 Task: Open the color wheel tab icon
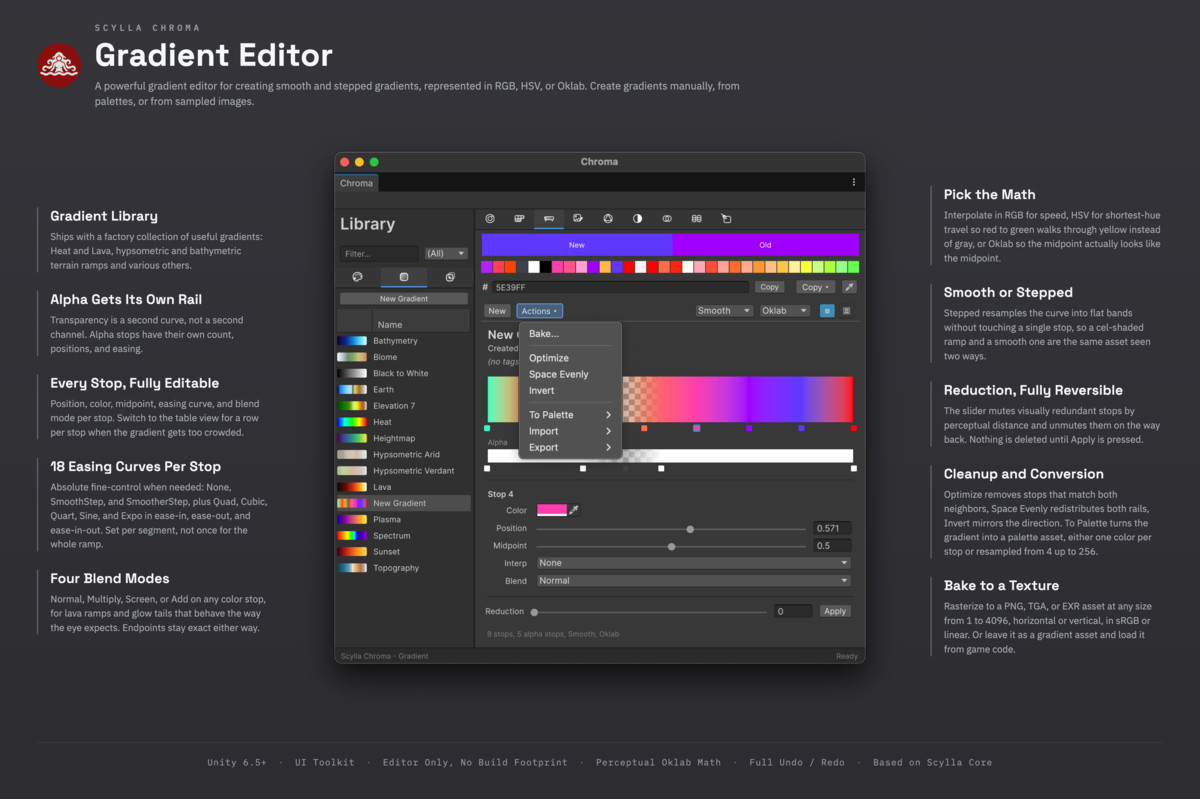coord(490,218)
